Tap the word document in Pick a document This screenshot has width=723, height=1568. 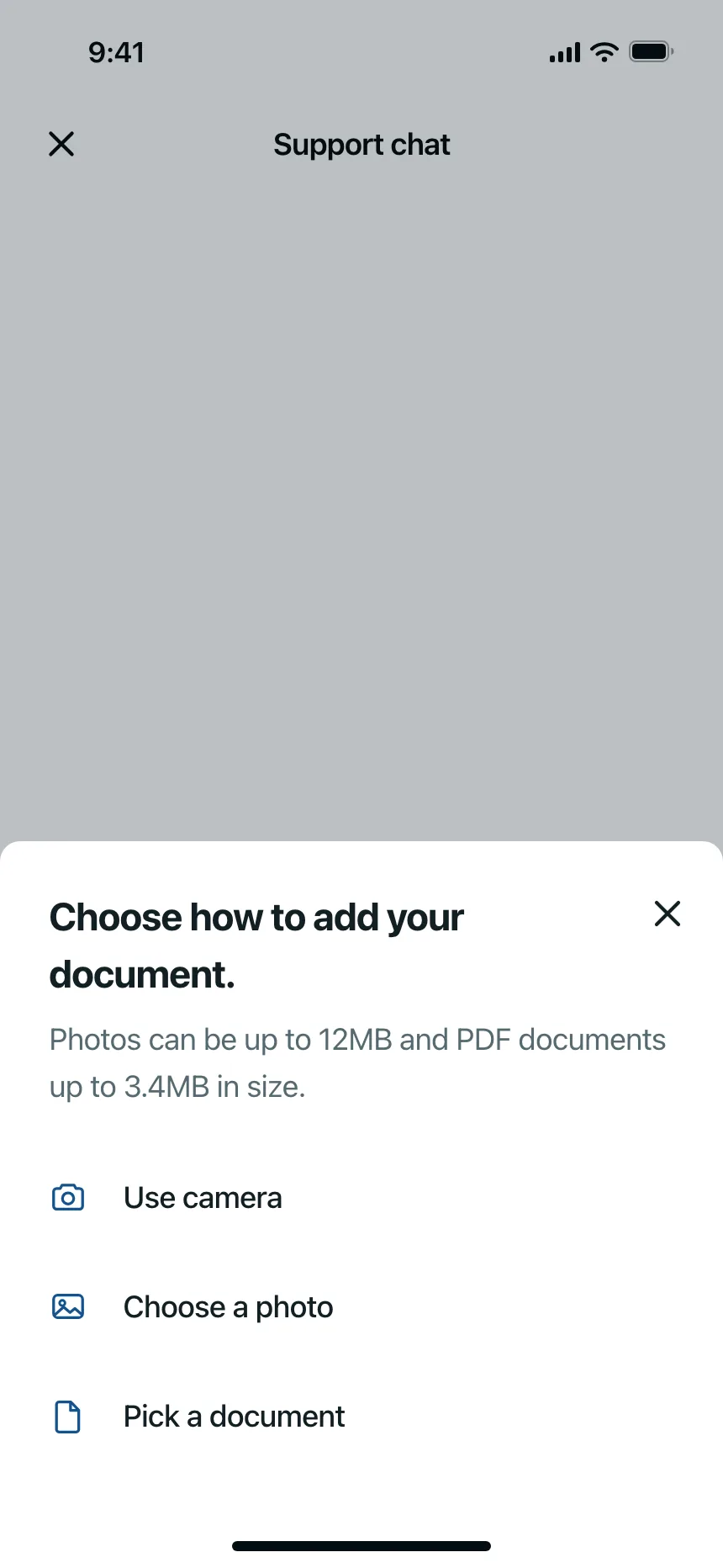pos(277,1417)
